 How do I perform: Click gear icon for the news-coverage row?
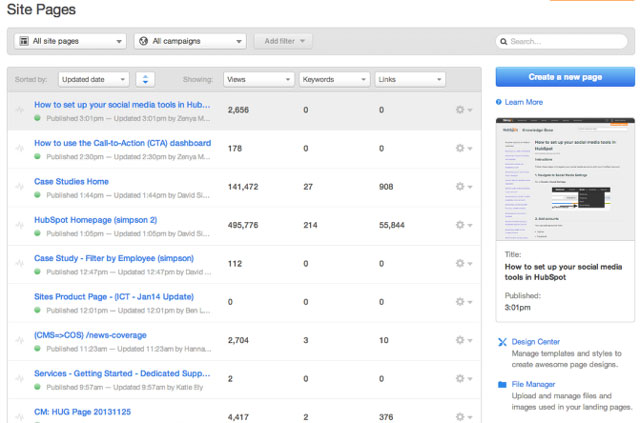(x=462, y=340)
